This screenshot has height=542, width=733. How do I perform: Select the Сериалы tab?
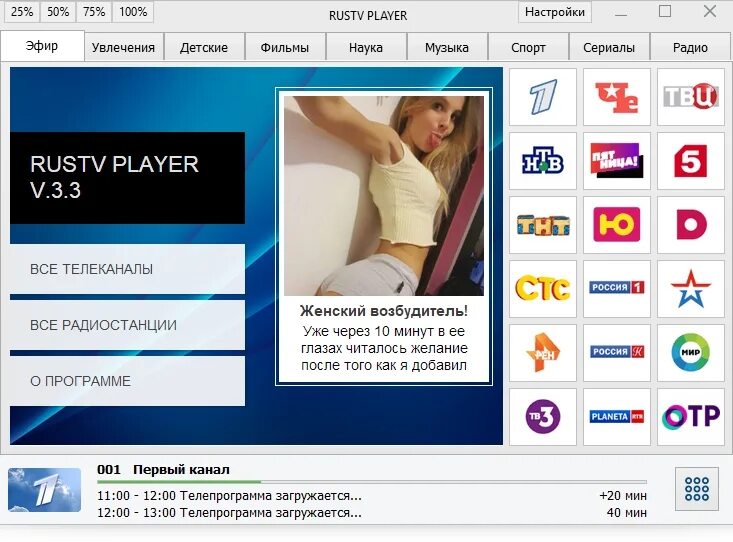[x=609, y=47]
